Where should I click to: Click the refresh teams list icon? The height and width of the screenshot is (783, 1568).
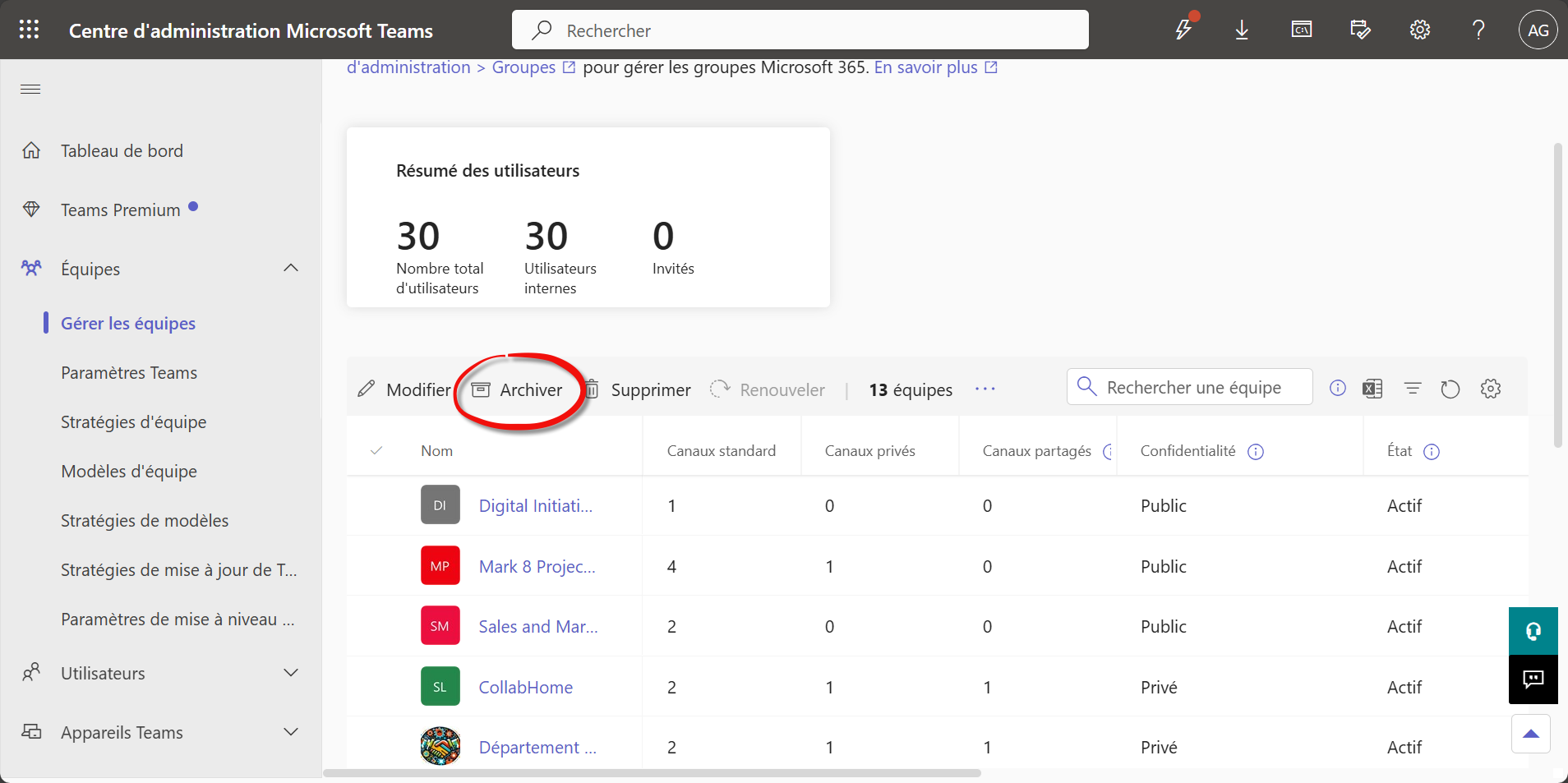pyautogui.click(x=1450, y=389)
